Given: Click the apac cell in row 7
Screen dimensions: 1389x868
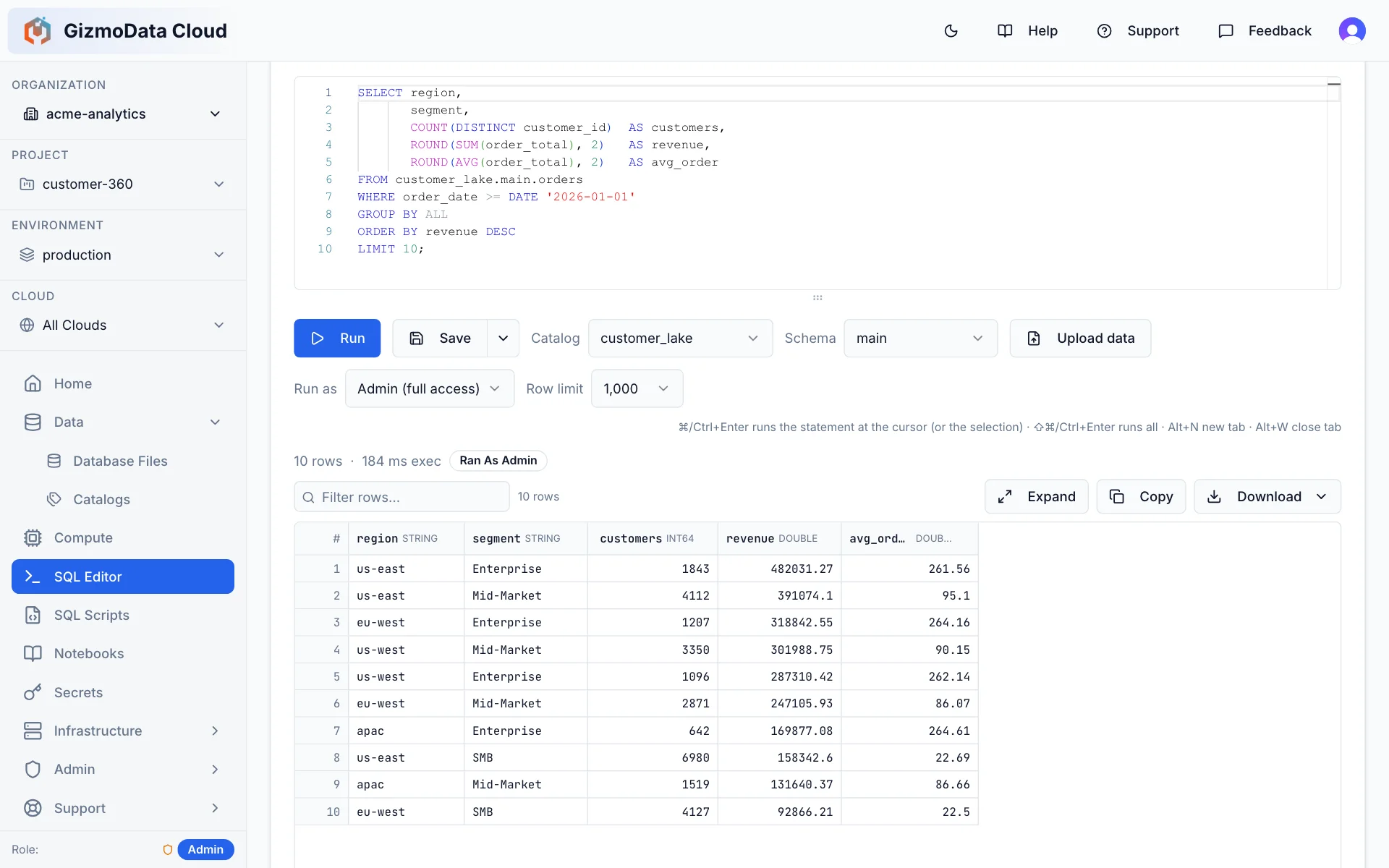Looking at the screenshot, I should tap(406, 731).
